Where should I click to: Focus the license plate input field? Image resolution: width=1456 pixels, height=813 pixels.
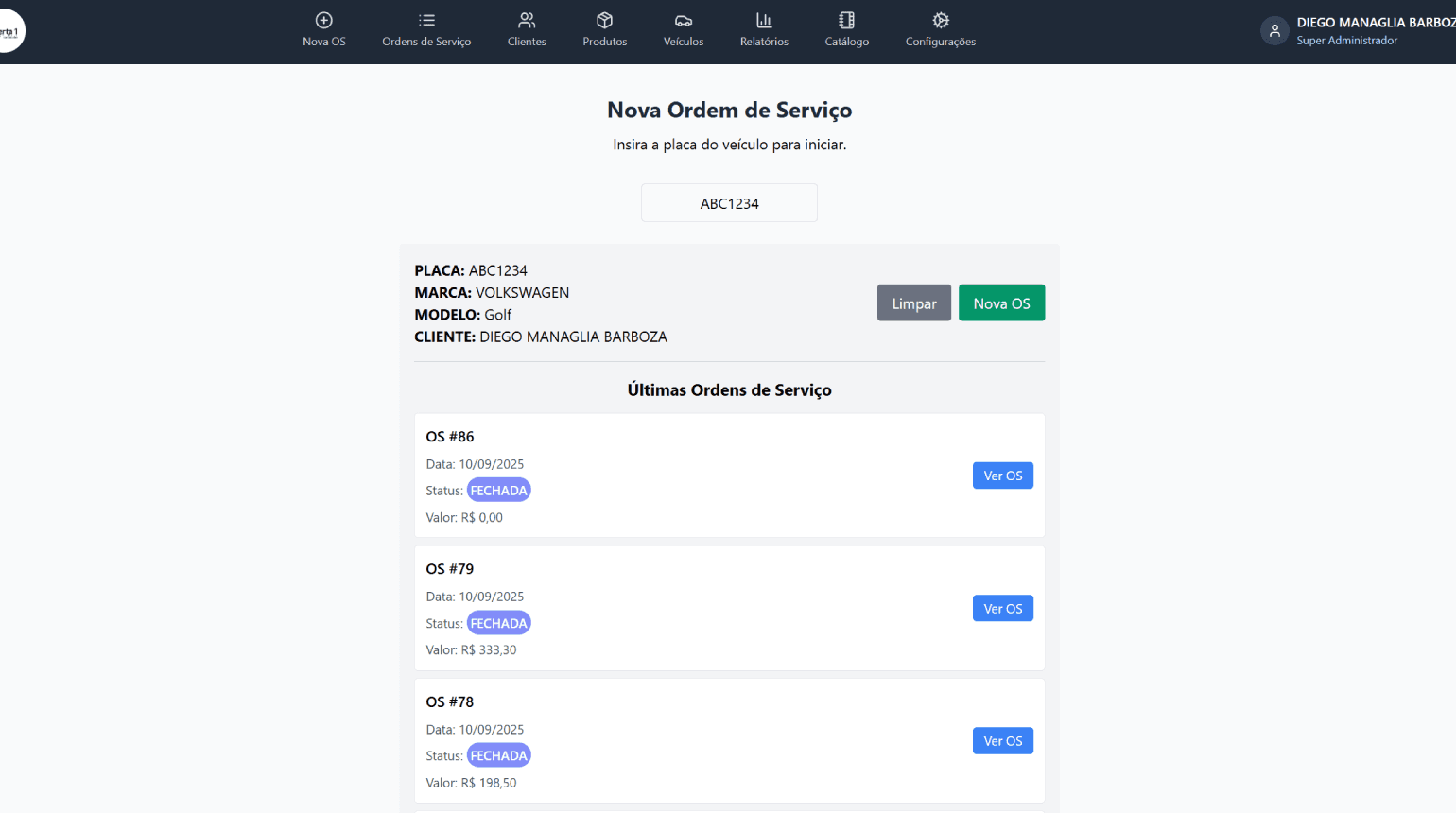pyautogui.click(x=729, y=203)
